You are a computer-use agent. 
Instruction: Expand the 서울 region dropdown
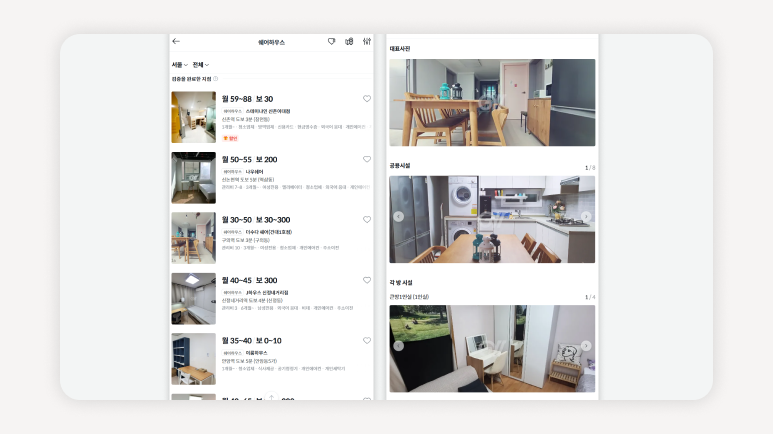pos(179,64)
